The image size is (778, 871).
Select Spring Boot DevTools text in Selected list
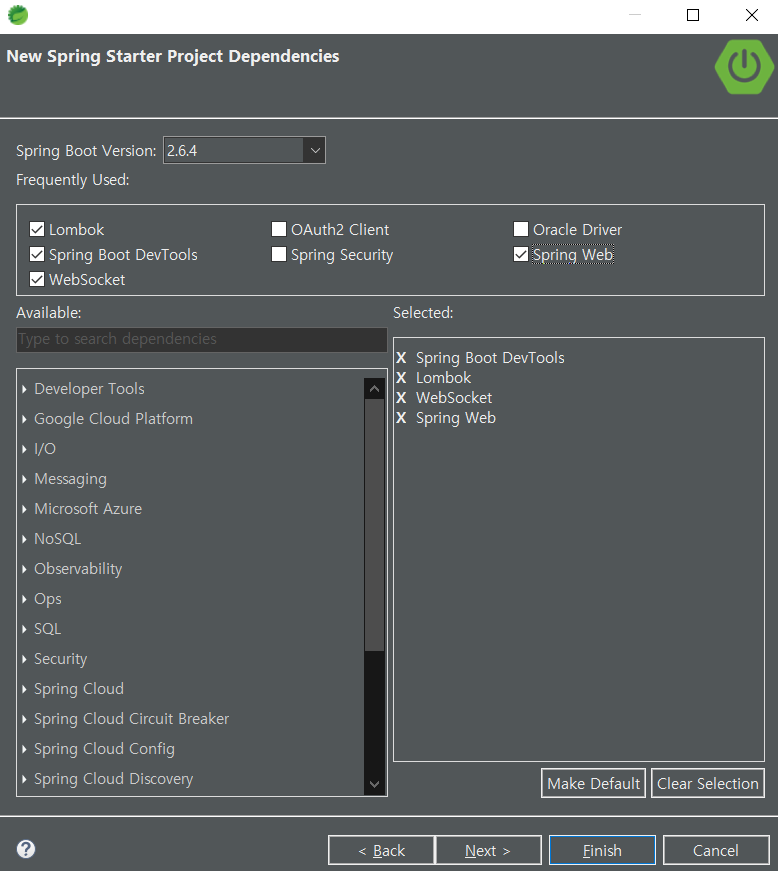490,358
